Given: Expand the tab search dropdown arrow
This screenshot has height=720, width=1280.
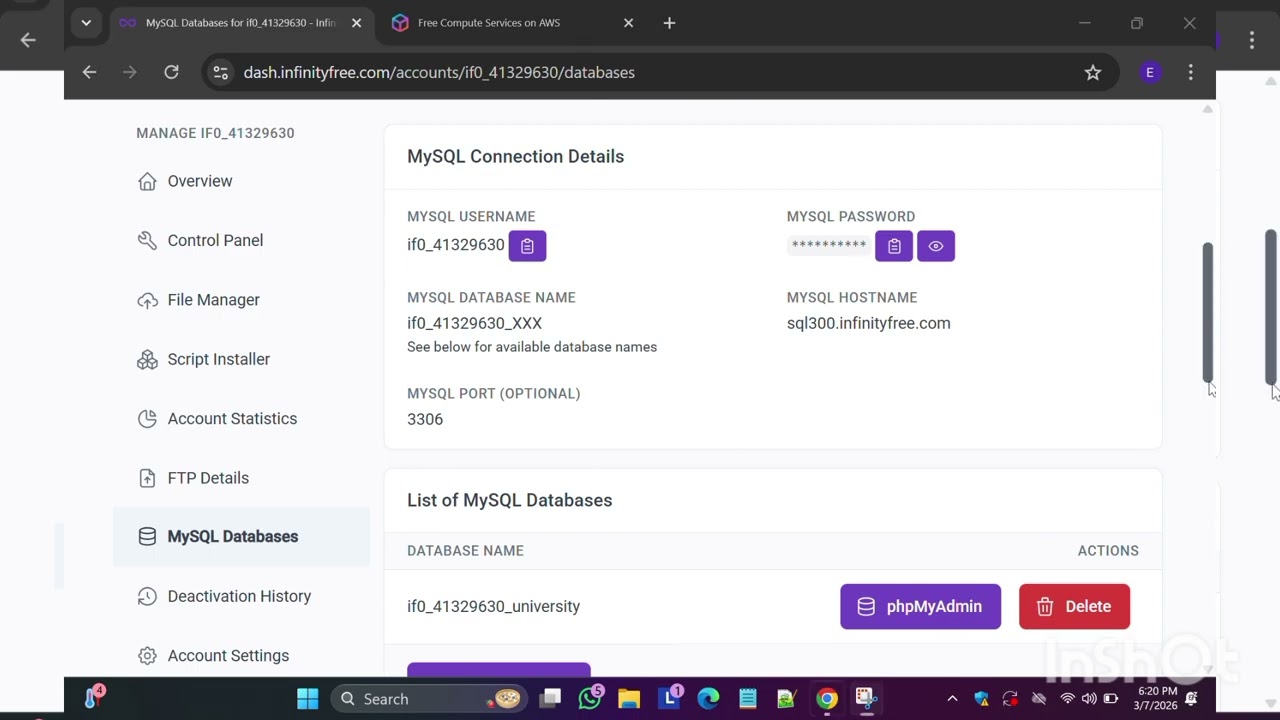Looking at the screenshot, I should coord(86,23).
